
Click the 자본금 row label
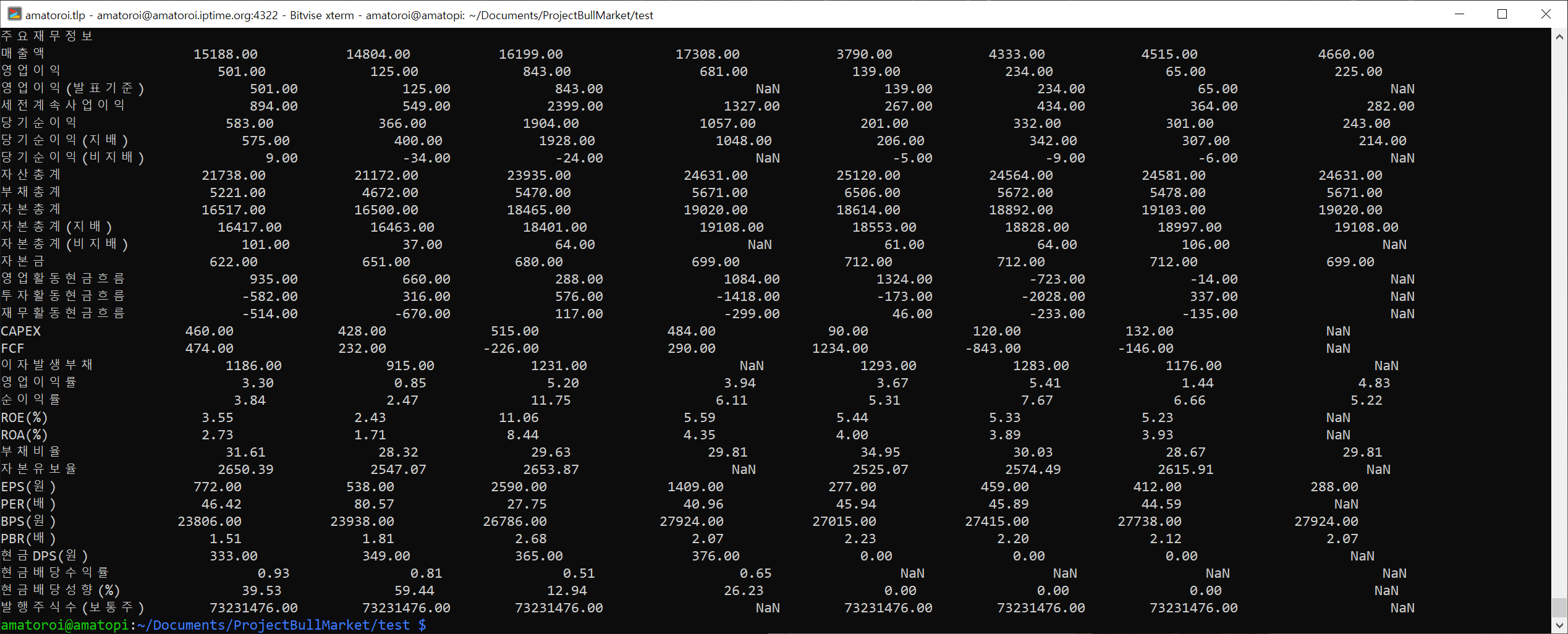pos(23,261)
